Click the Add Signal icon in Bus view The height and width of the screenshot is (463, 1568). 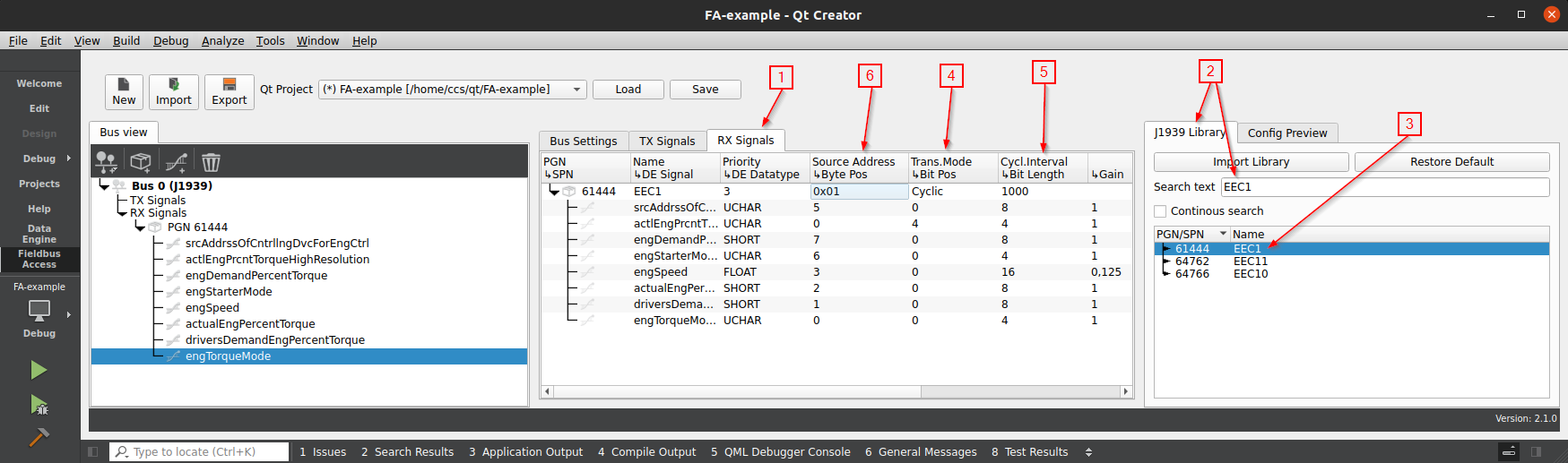point(176,162)
